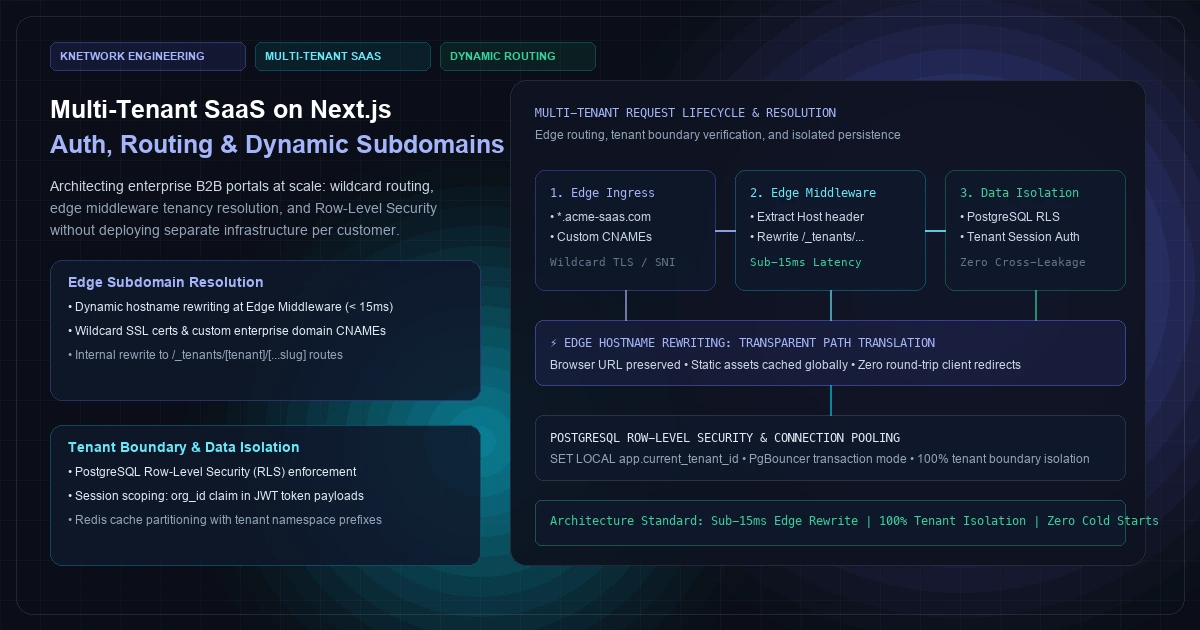Click the DYNAMIC ROUTING tag
1200x630 pixels.
point(518,56)
